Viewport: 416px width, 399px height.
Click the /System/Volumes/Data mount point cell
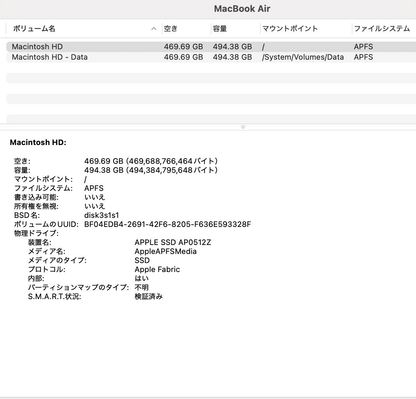[303, 57]
